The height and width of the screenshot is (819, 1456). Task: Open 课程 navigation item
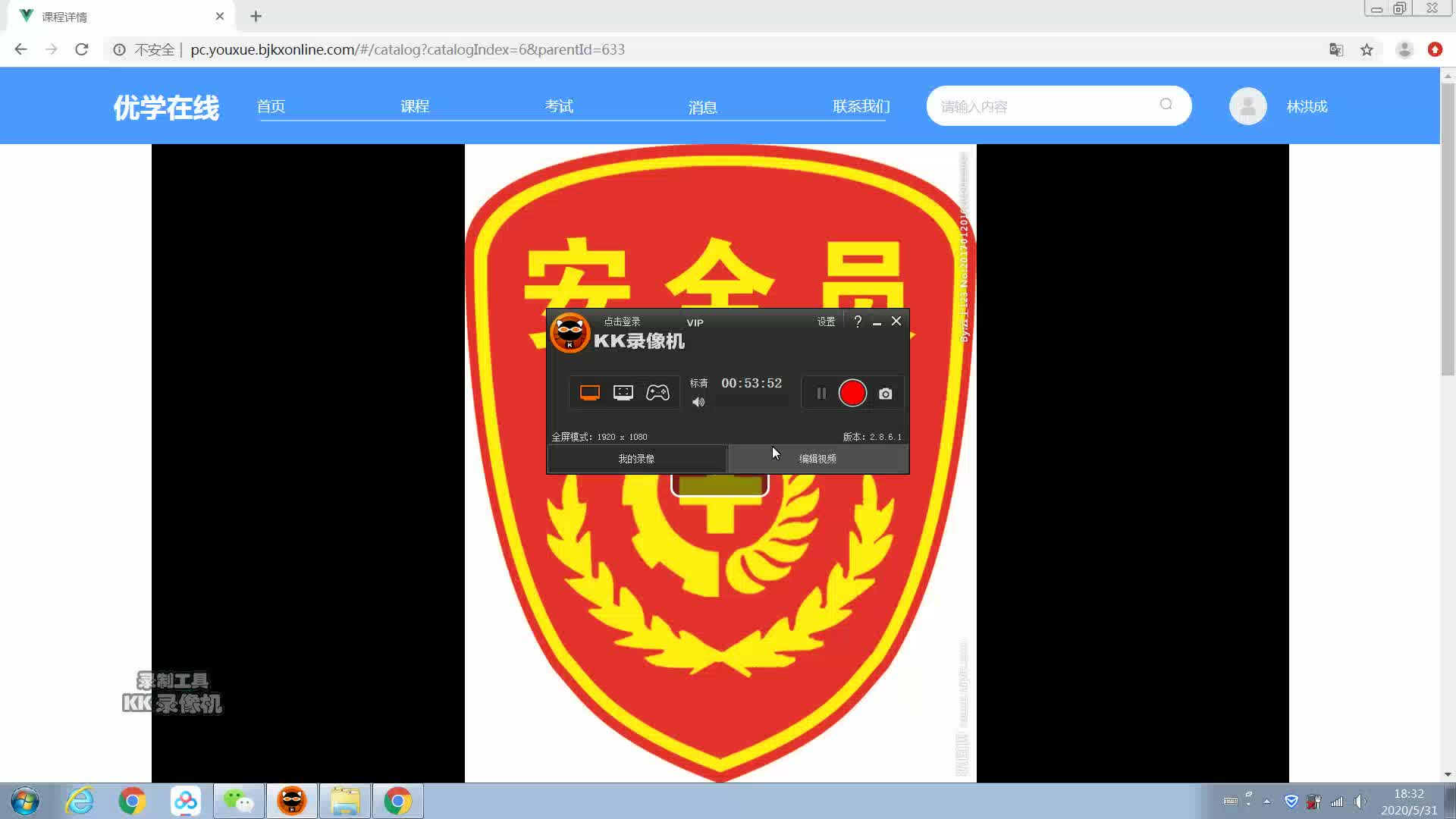tap(415, 106)
